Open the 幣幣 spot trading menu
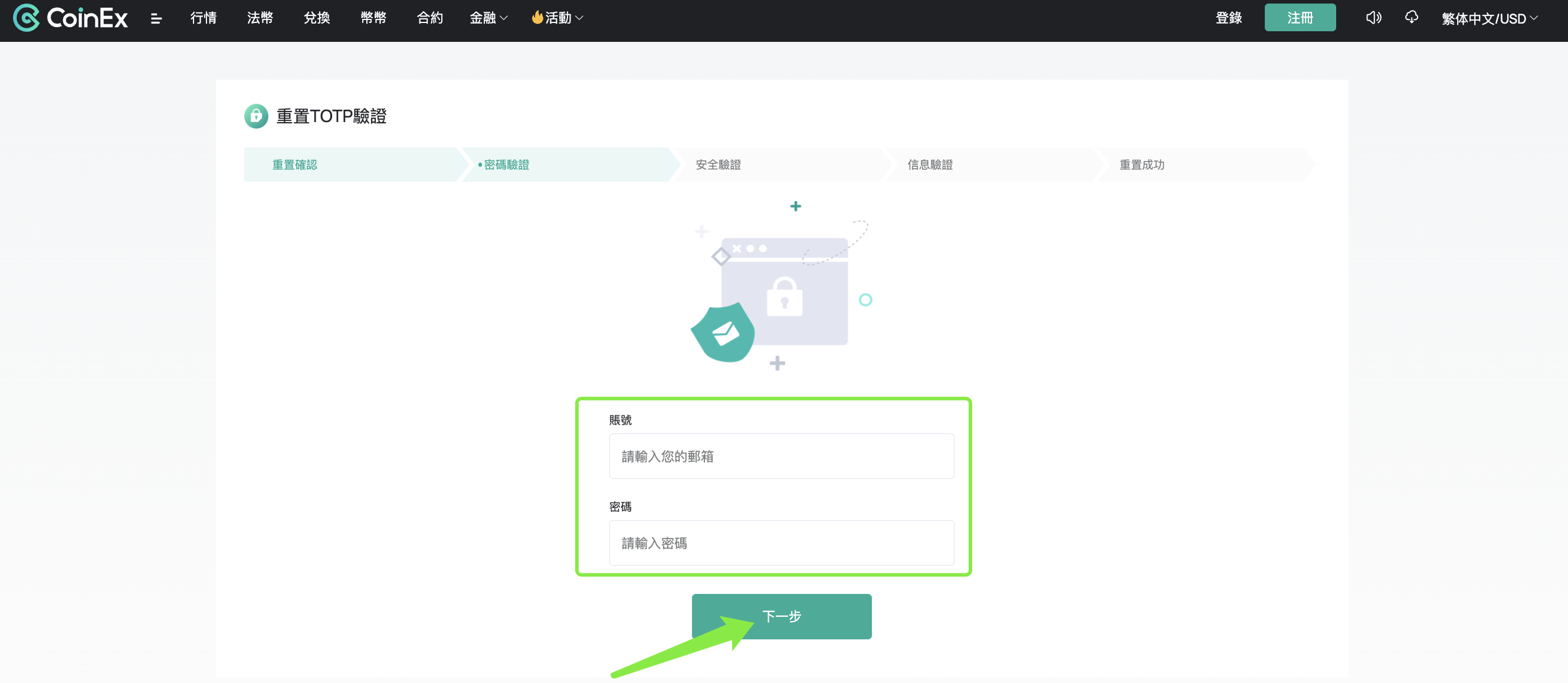 click(373, 18)
